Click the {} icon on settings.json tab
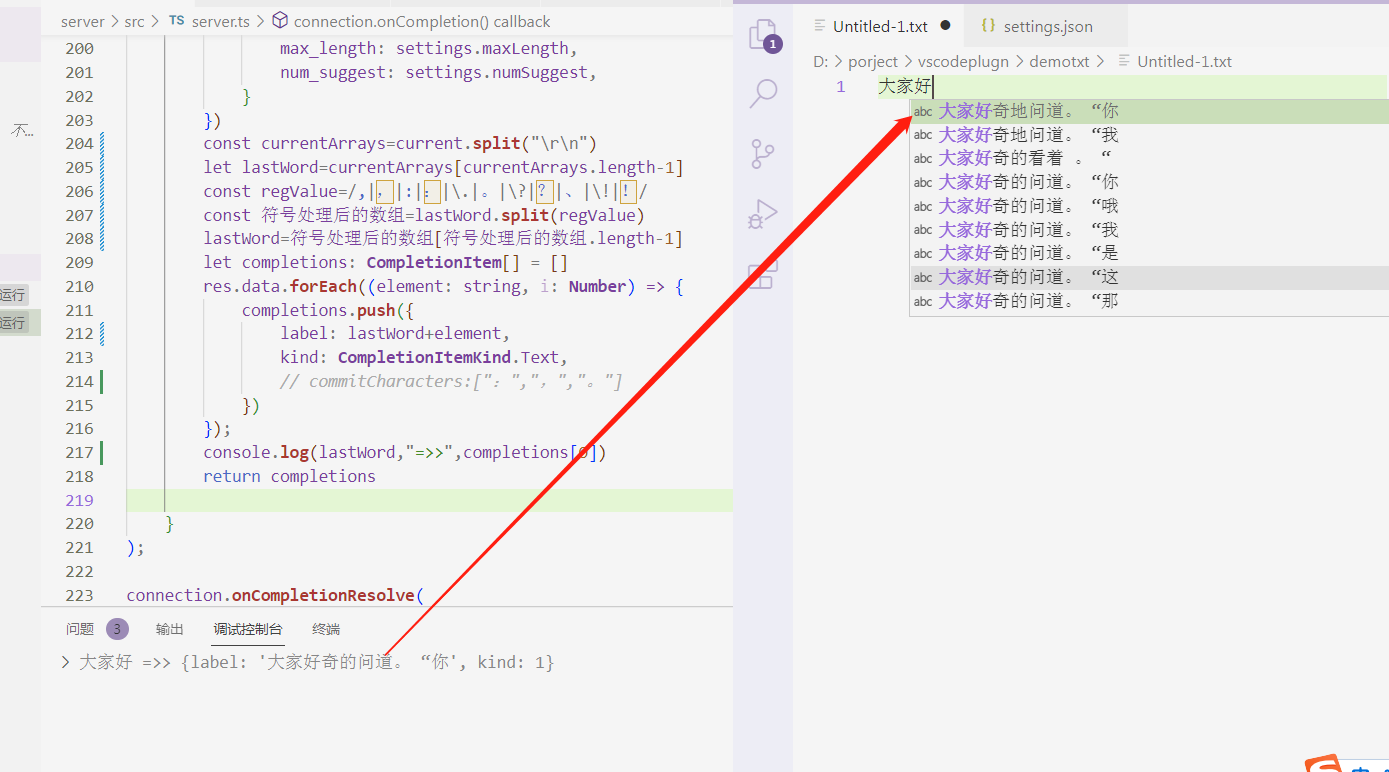This screenshot has width=1389, height=772. click(989, 25)
